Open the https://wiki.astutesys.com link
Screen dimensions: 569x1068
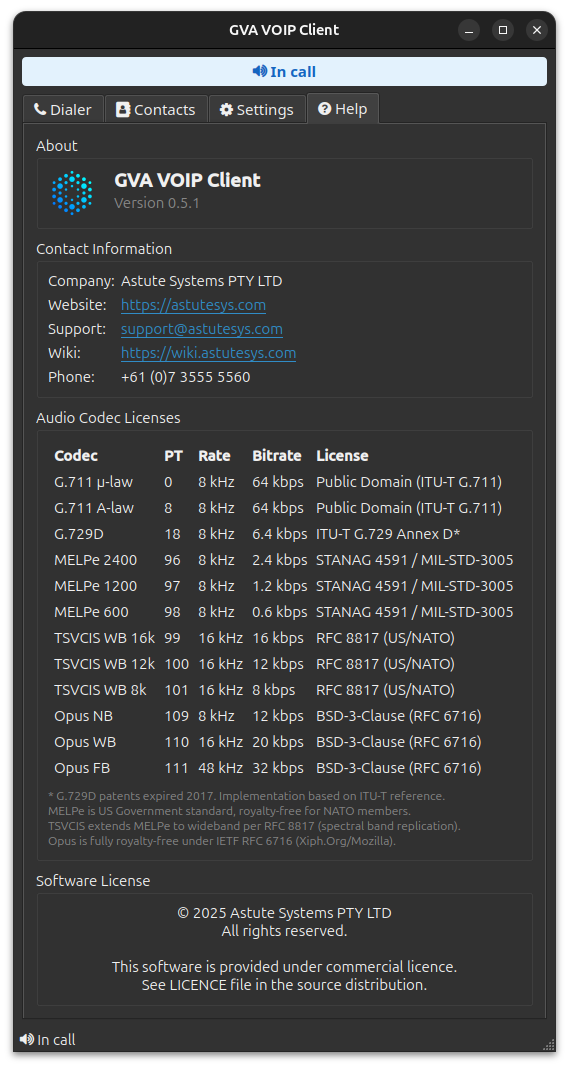pyautogui.click(x=209, y=354)
